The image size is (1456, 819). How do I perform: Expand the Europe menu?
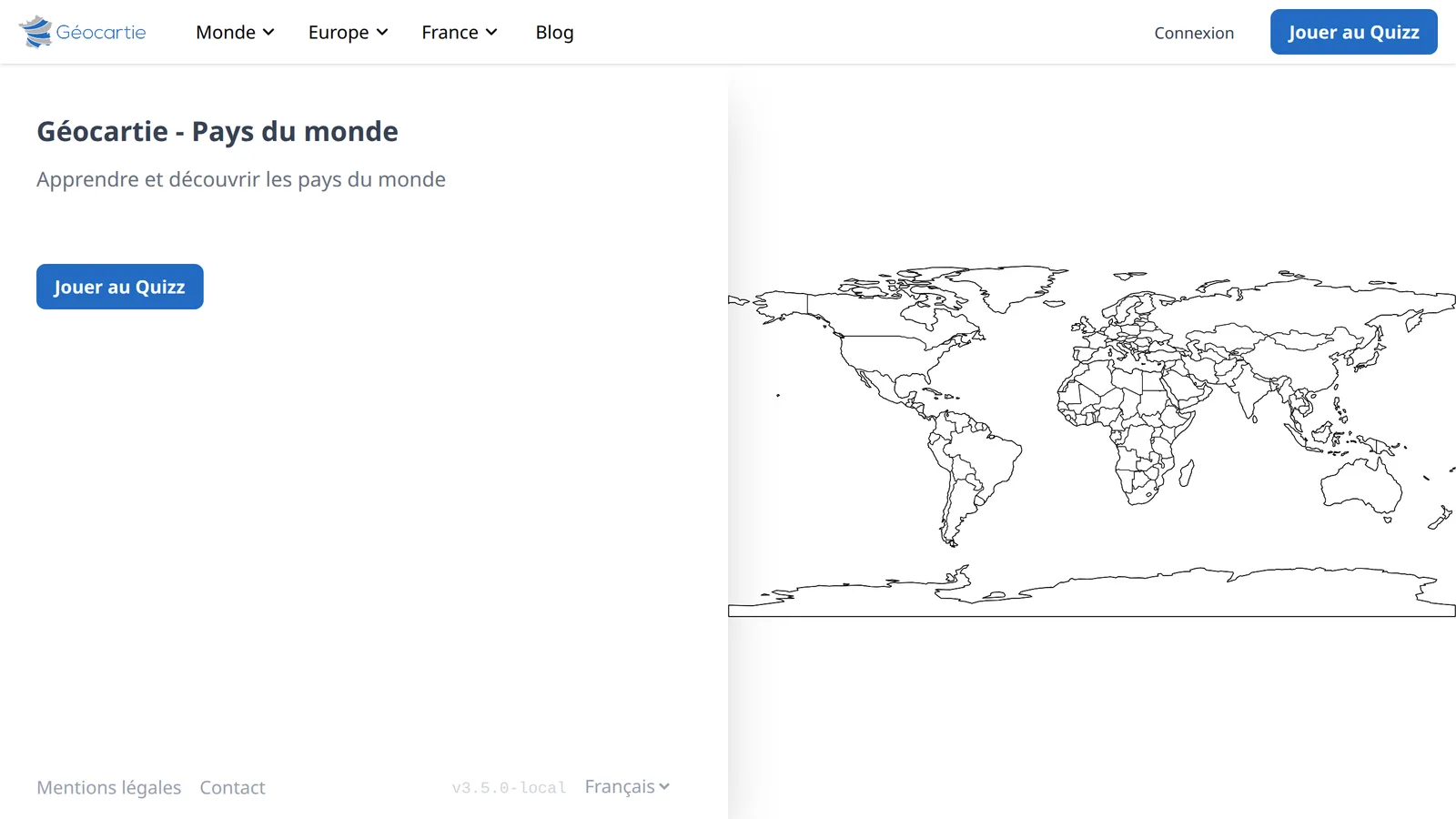[349, 33]
